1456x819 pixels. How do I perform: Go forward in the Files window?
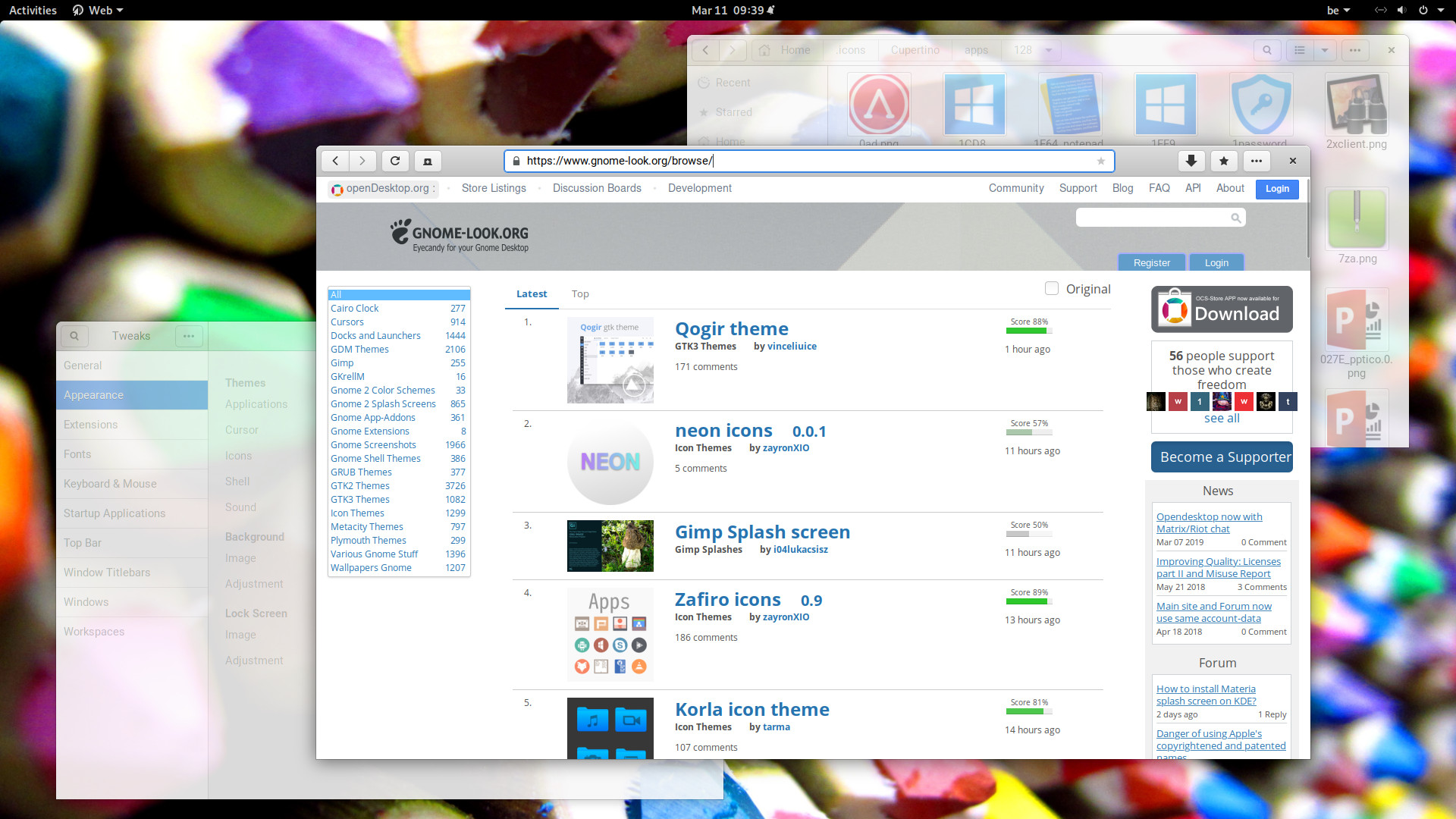click(x=733, y=50)
